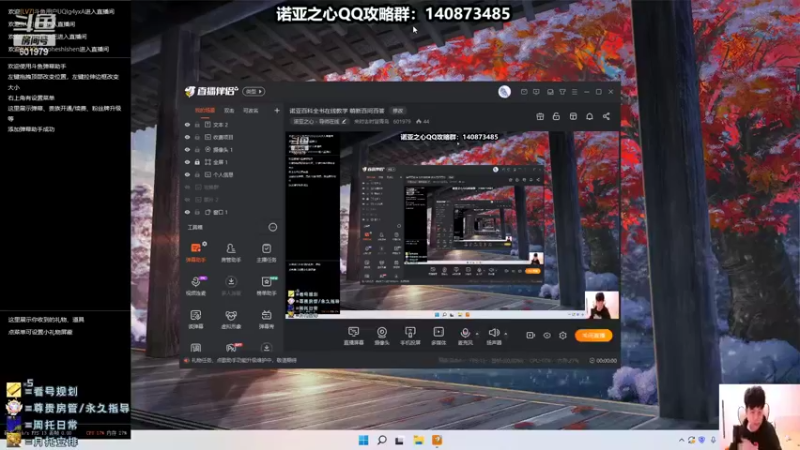Click the toolbox round more-options icon
This screenshot has width=800, height=450.
point(273,227)
